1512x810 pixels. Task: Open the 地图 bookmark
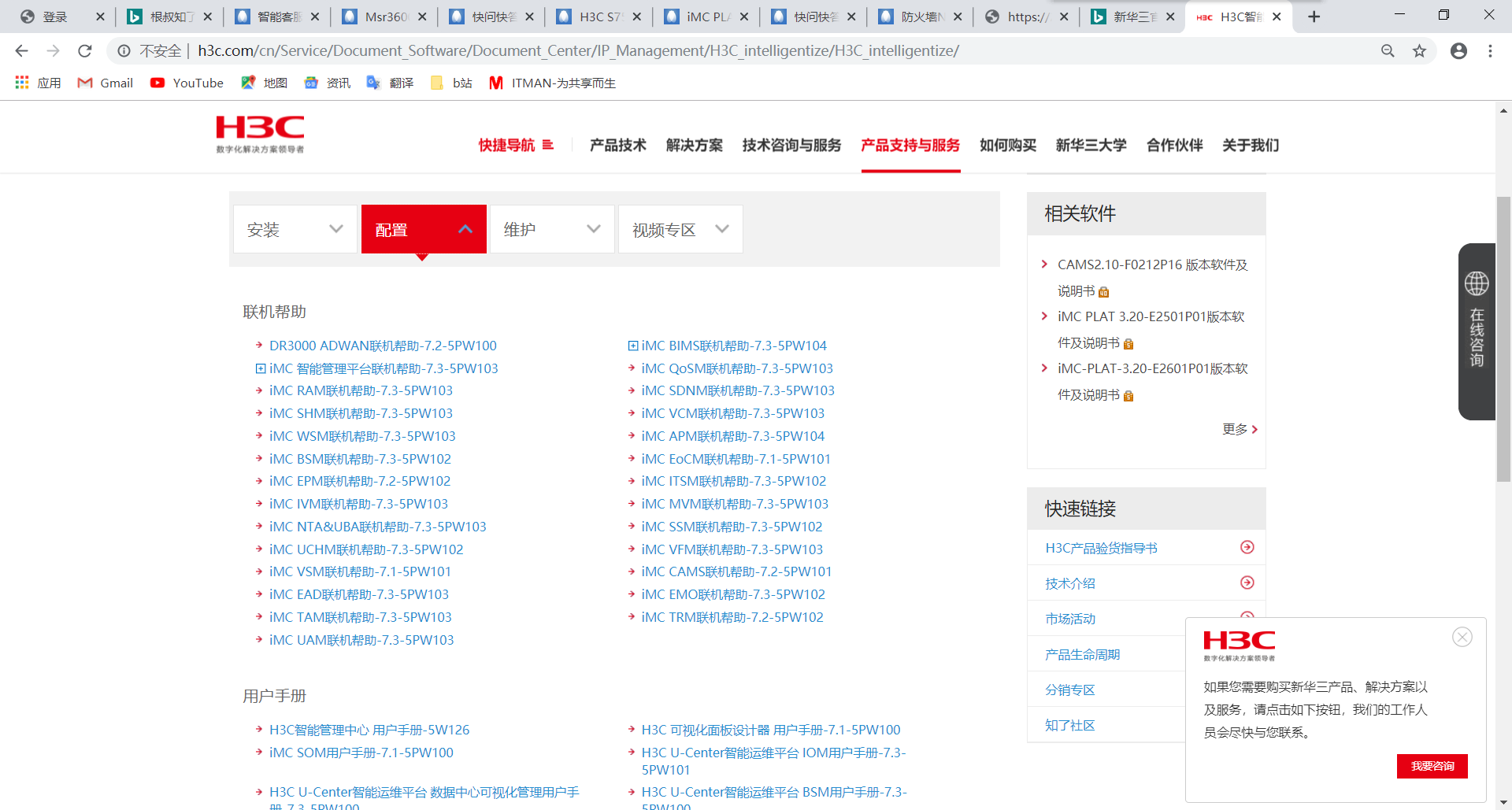coord(265,83)
